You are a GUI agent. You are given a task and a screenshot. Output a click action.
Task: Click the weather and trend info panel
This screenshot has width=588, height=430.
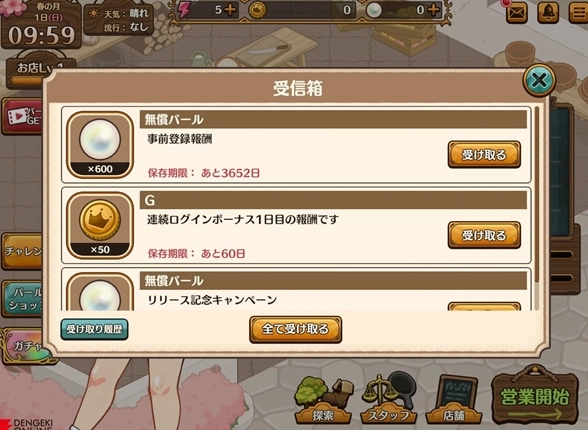(x=119, y=20)
